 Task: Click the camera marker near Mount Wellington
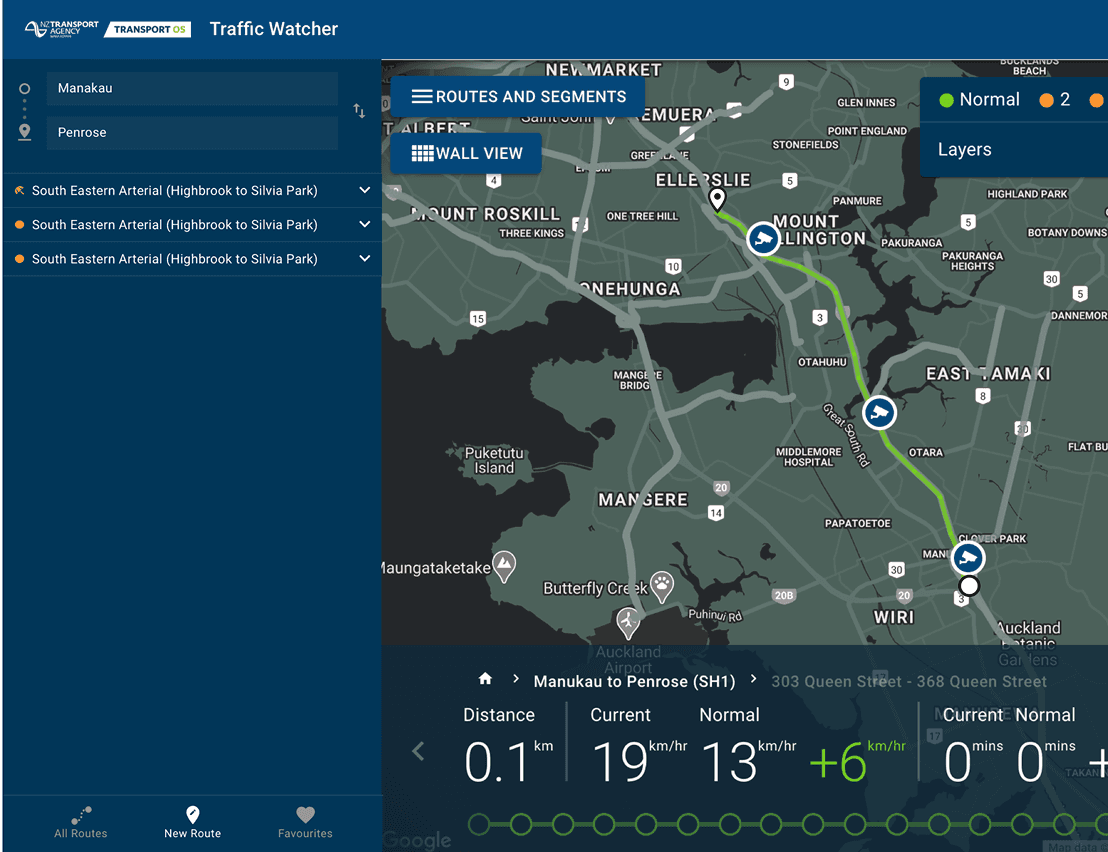click(763, 239)
